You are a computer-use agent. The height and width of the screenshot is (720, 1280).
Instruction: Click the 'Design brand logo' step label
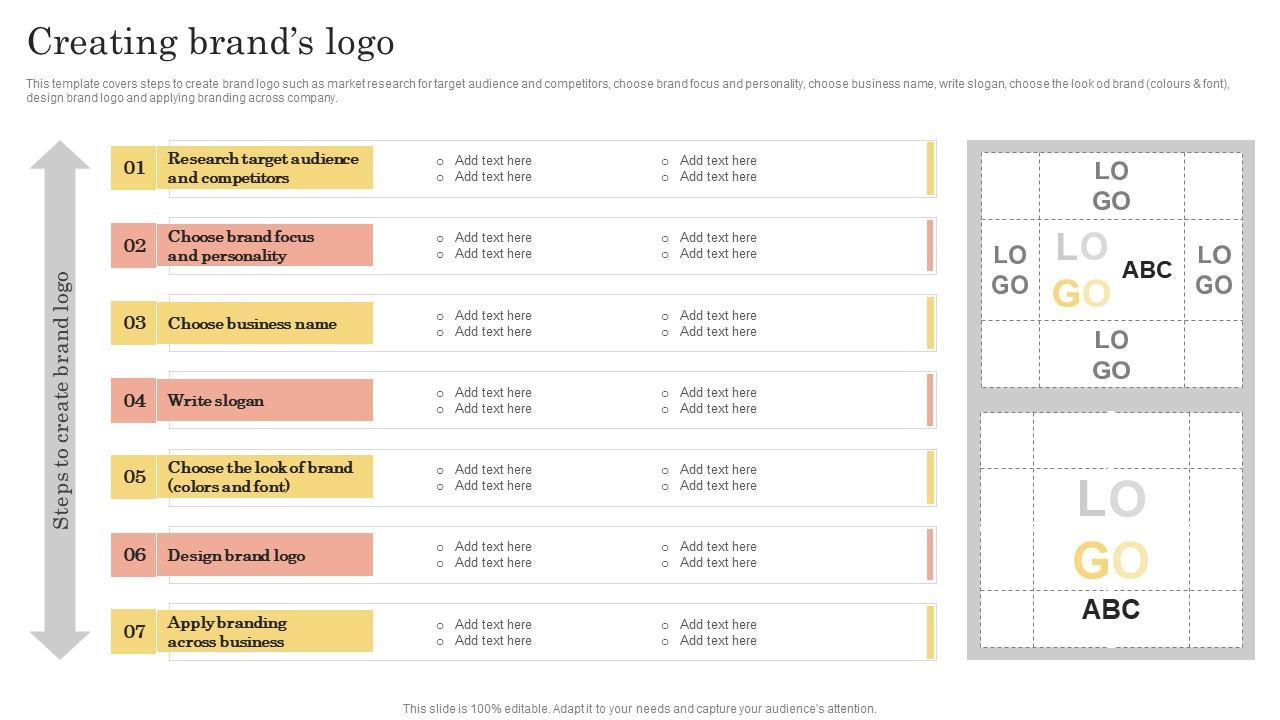(x=236, y=556)
